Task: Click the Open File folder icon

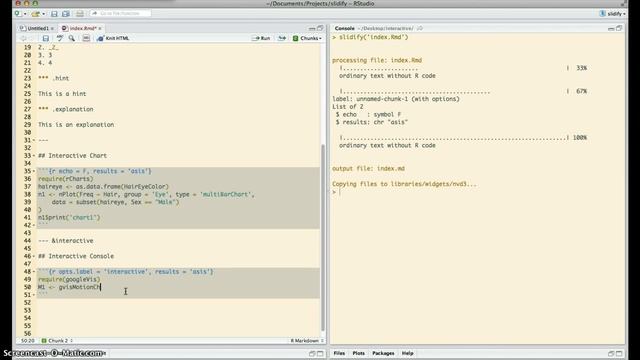Action: 36,14
